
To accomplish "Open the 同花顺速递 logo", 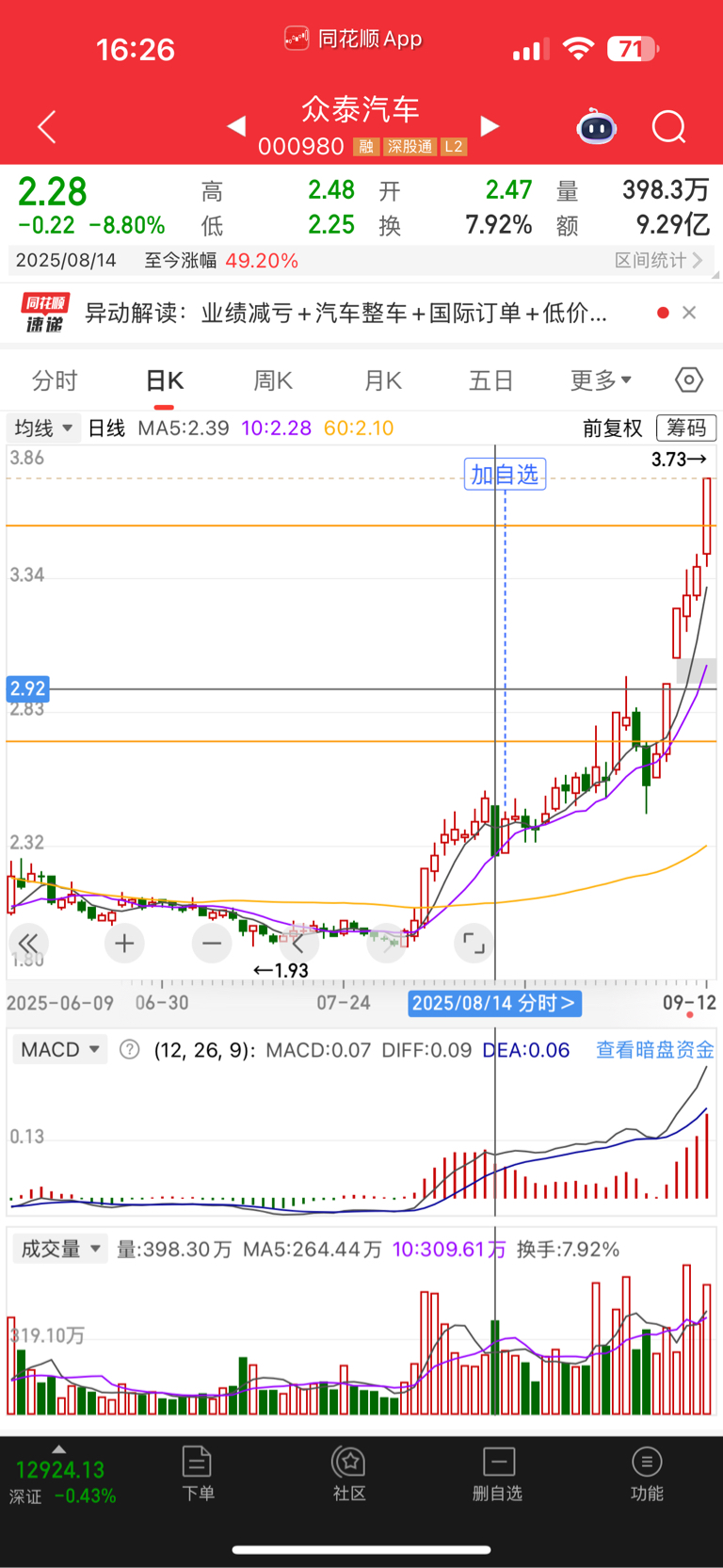I will point(44,313).
